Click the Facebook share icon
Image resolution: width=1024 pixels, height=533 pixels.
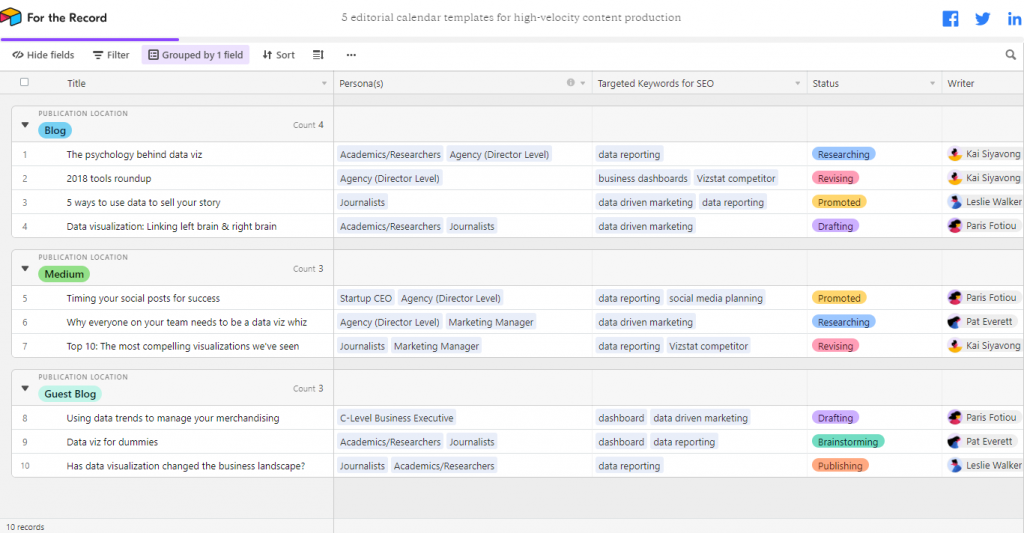[x=950, y=19]
